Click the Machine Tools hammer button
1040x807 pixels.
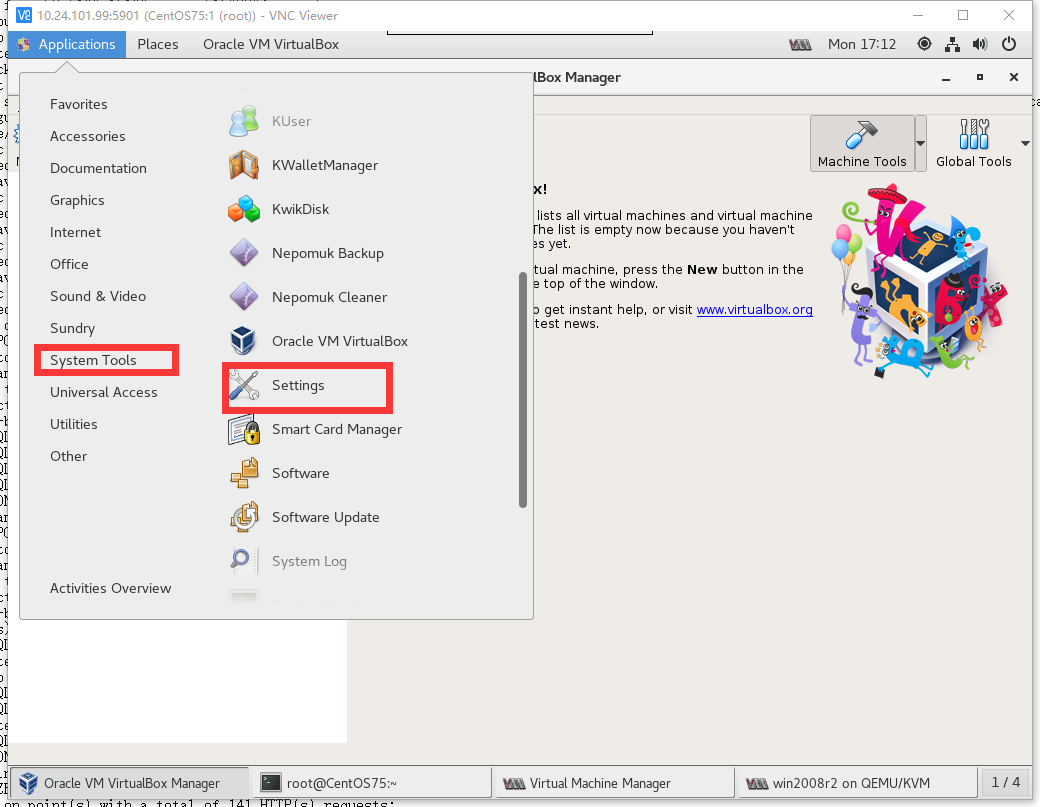coord(862,143)
